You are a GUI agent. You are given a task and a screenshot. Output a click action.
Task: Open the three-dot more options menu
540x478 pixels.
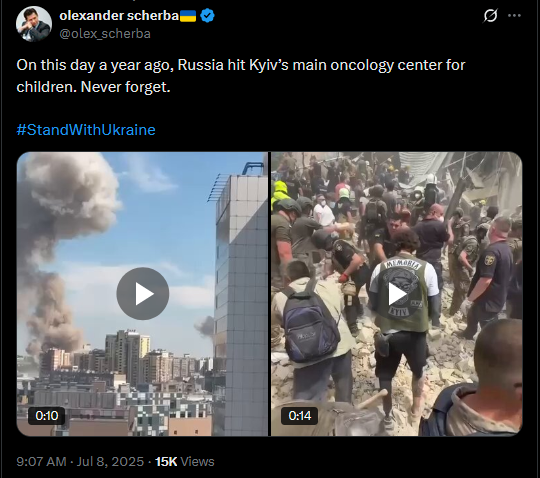pyautogui.click(x=515, y=15)
